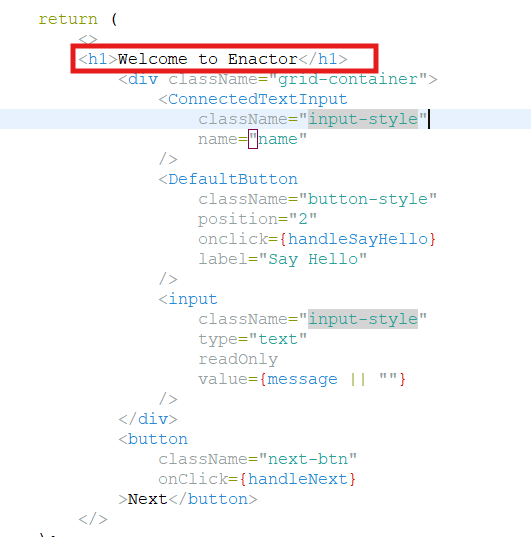Screen dimensions: 531x537
Task: Click the type="text" attribute
Action: tap(252, 339)
